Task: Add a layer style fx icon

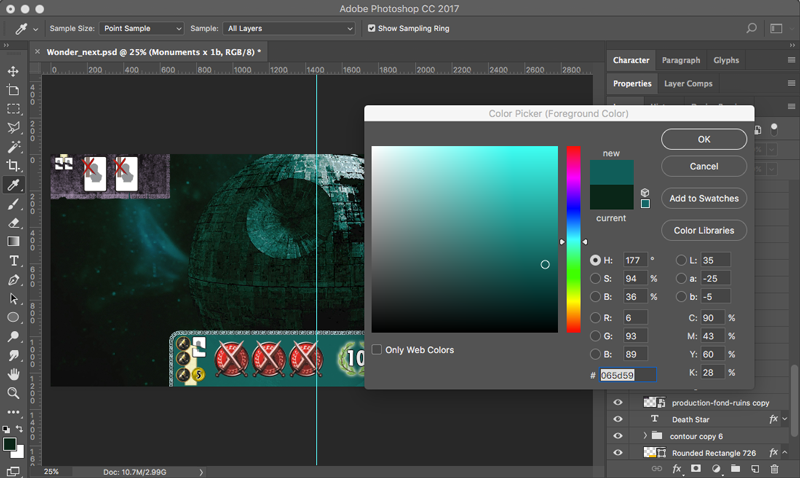Action: [677, 469]
